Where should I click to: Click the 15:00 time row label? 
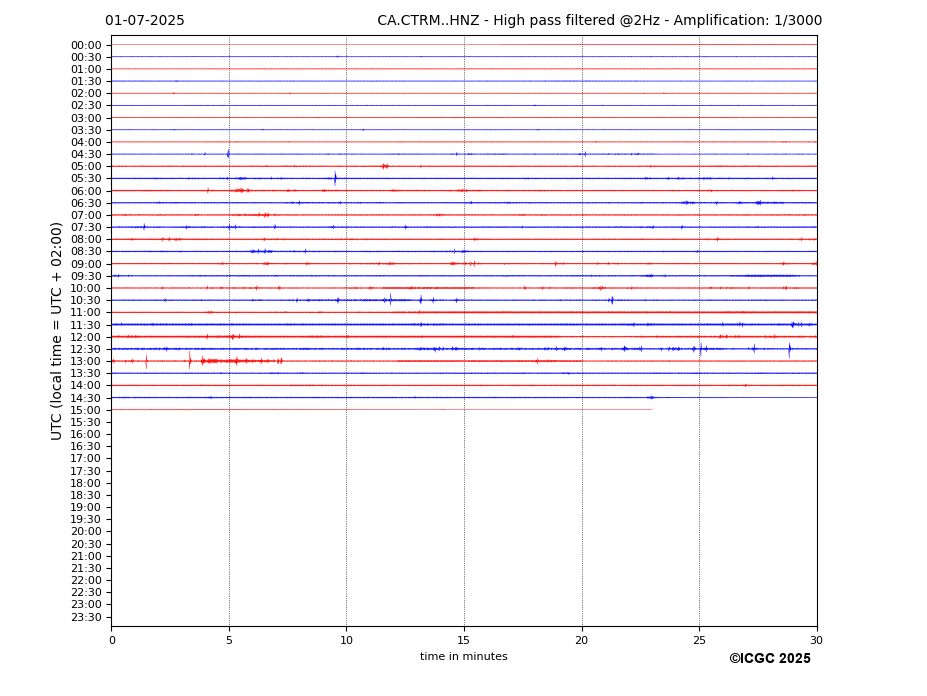(x=86, y=410)
